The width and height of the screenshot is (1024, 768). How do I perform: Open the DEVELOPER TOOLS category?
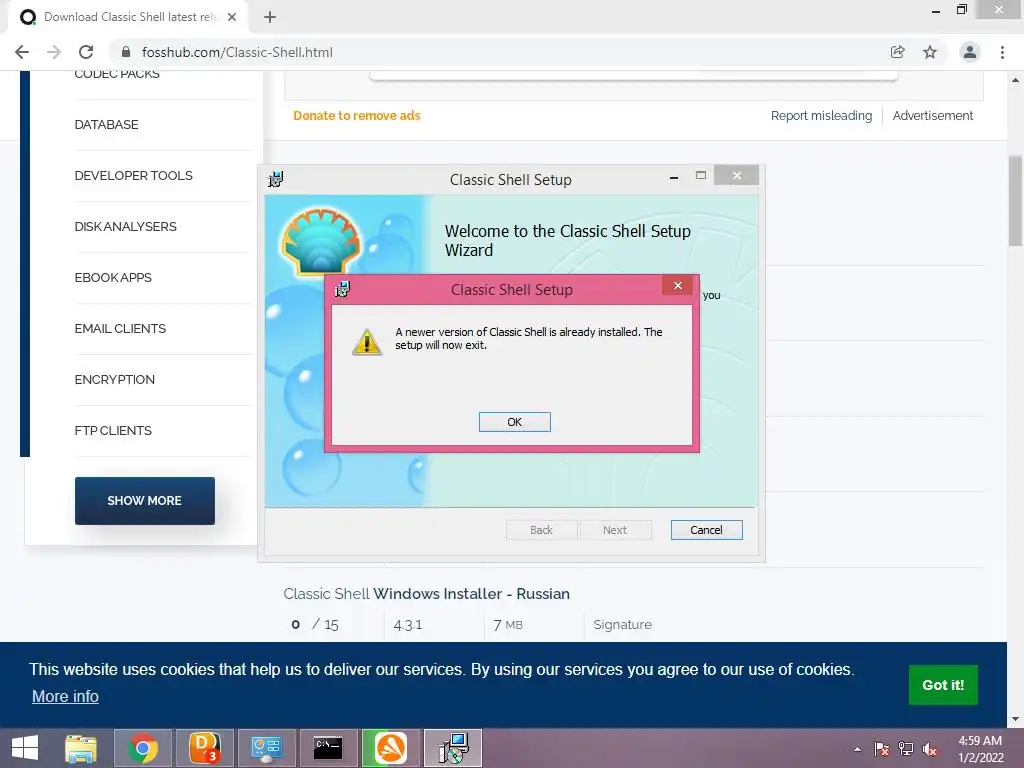click(133, 176)
